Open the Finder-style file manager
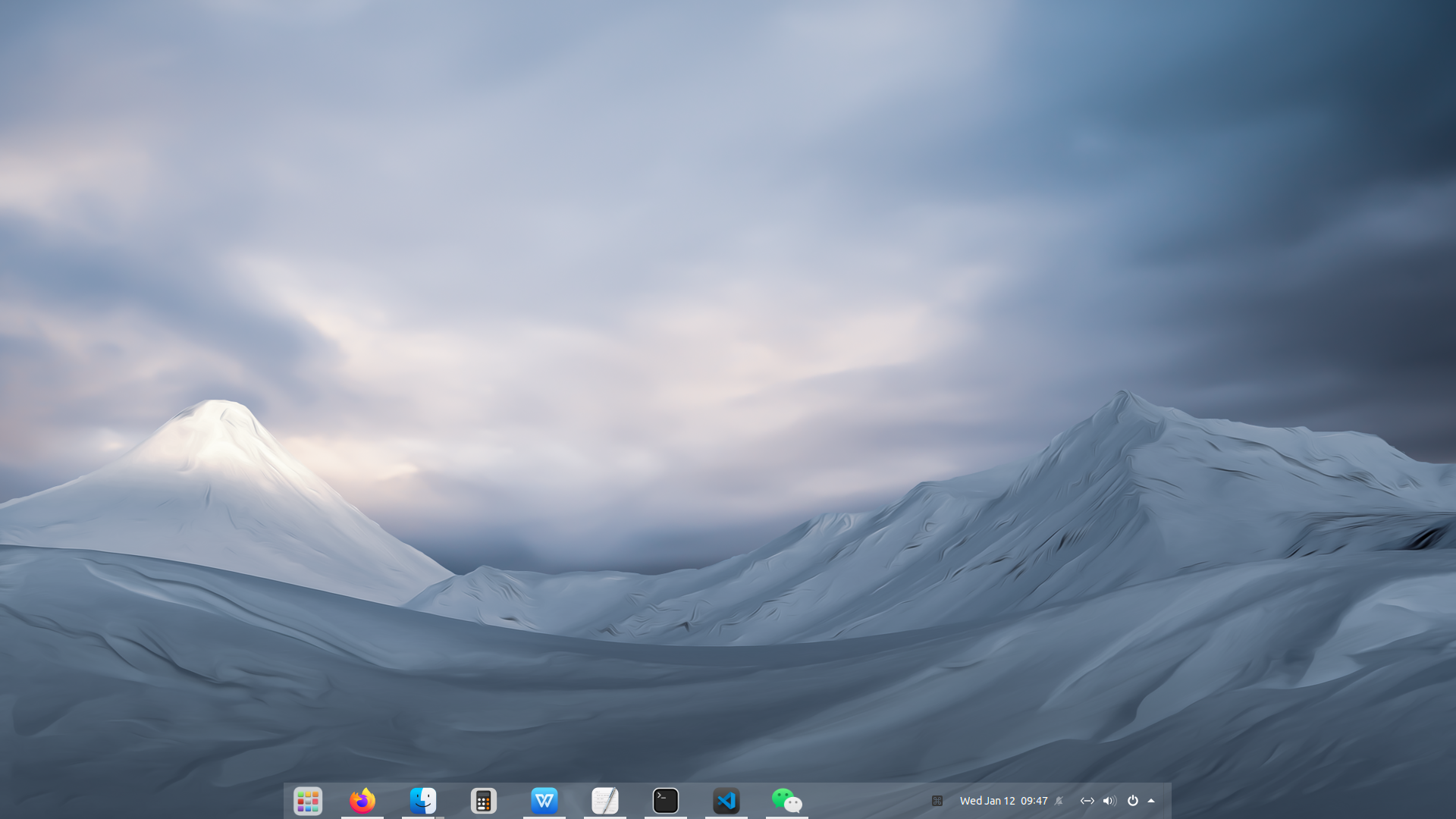 423,801
